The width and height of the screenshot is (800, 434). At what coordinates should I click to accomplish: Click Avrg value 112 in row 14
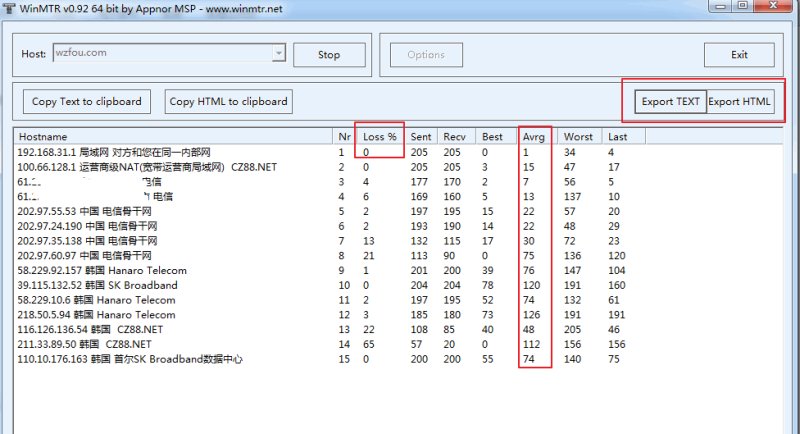coord(531,344)
